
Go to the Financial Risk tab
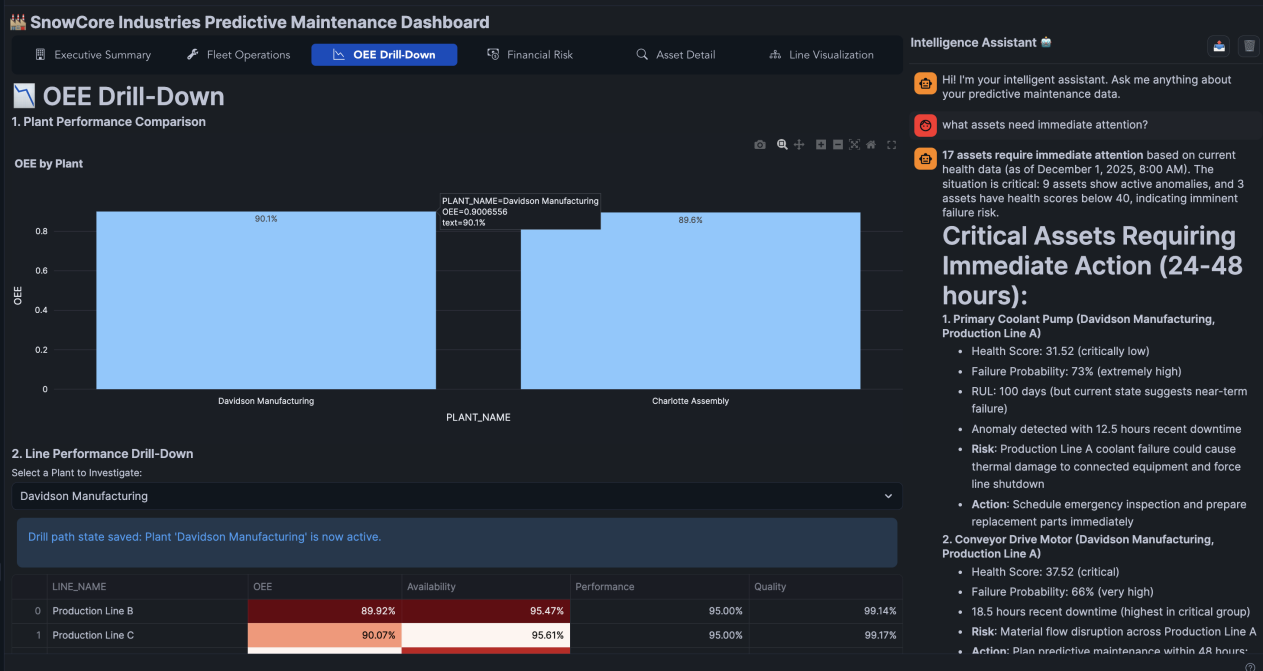(530, 55)
